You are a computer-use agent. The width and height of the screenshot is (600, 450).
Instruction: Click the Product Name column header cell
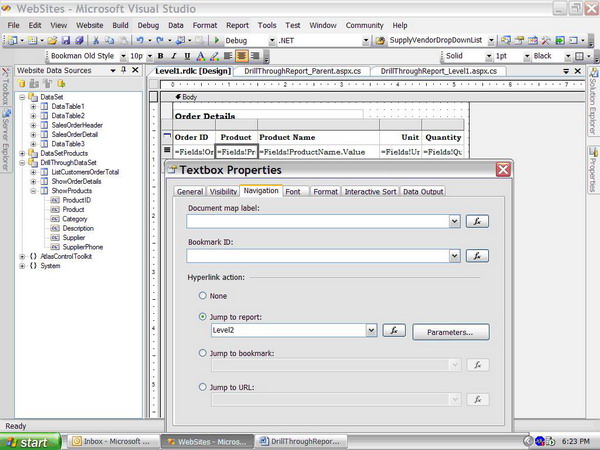click(318, 137)
